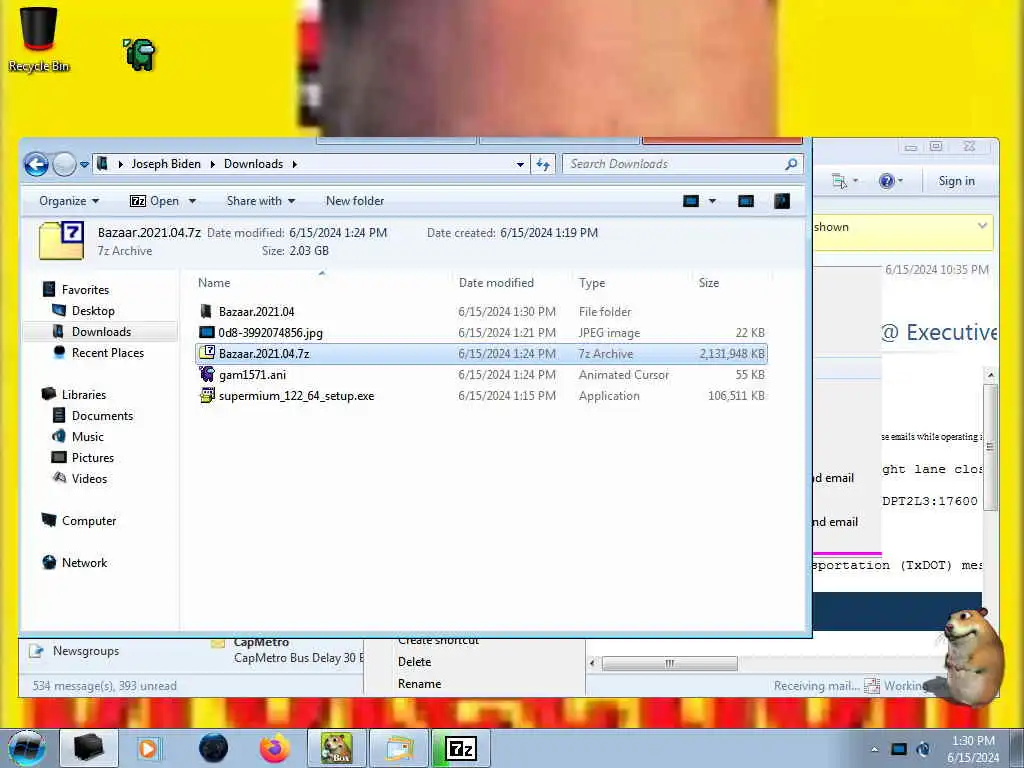Expand the Open button dropdown arrow
This screenshot has width=1024, height=768.
192,201
